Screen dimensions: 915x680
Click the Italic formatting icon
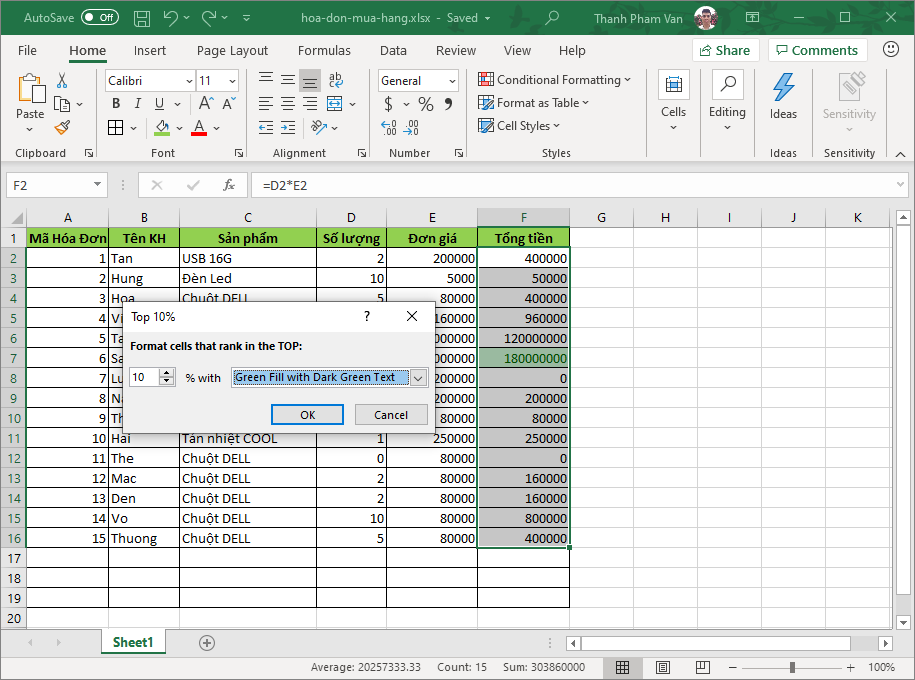pyautogui.click(x=138, y=104)
